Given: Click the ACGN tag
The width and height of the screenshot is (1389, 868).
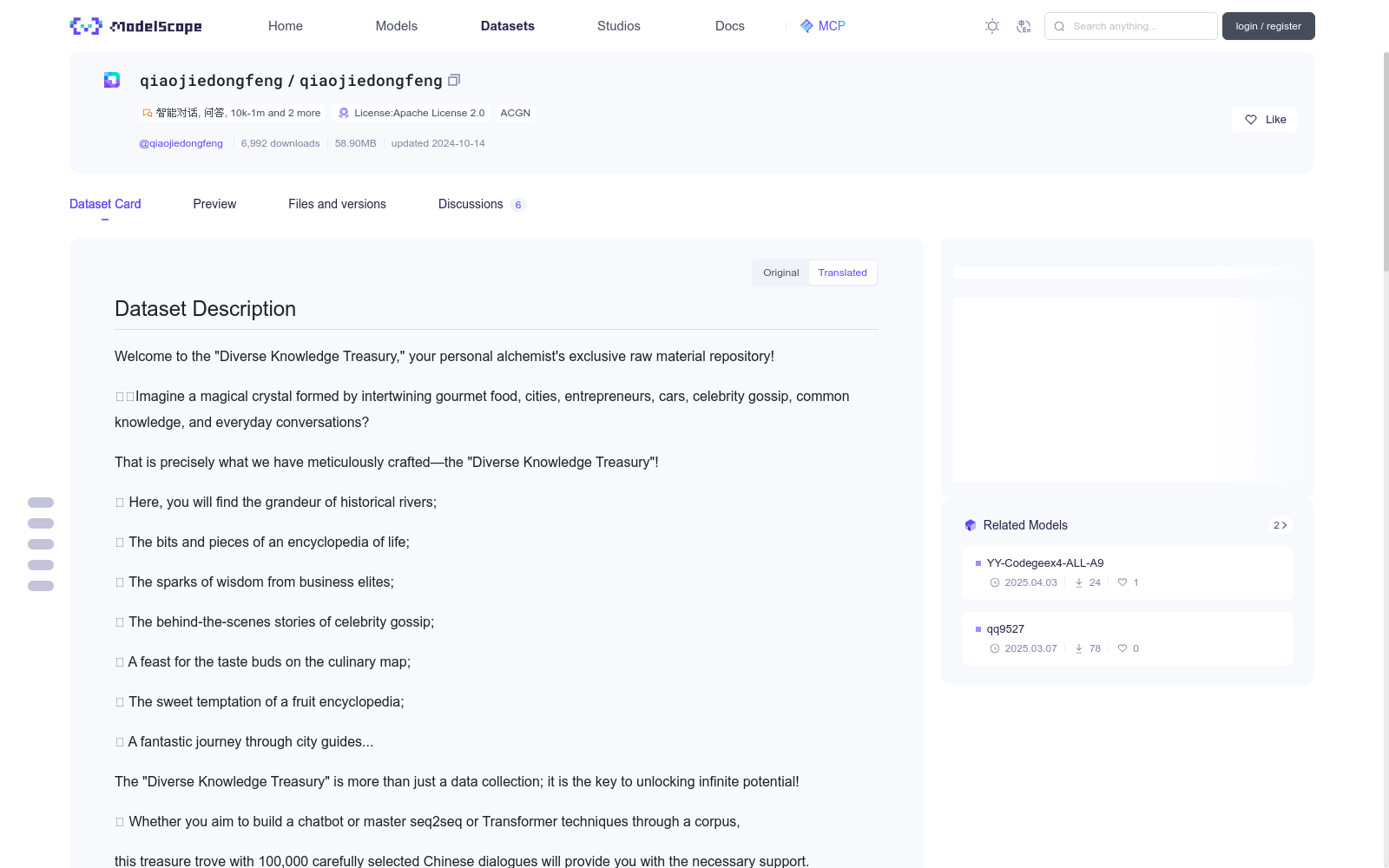Looking at the screenshot, I should pyautogui.click(x=515, y=113).
